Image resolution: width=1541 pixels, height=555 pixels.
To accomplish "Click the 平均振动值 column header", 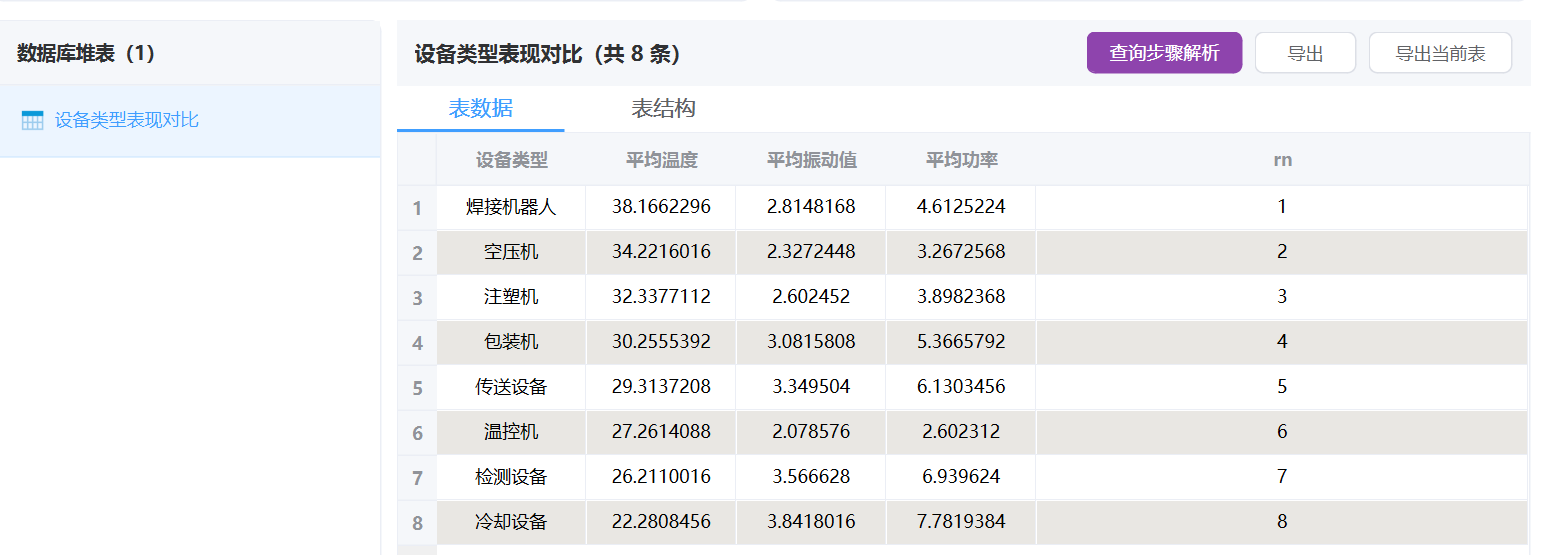I will pyautogui.click(x=811, y=160).
